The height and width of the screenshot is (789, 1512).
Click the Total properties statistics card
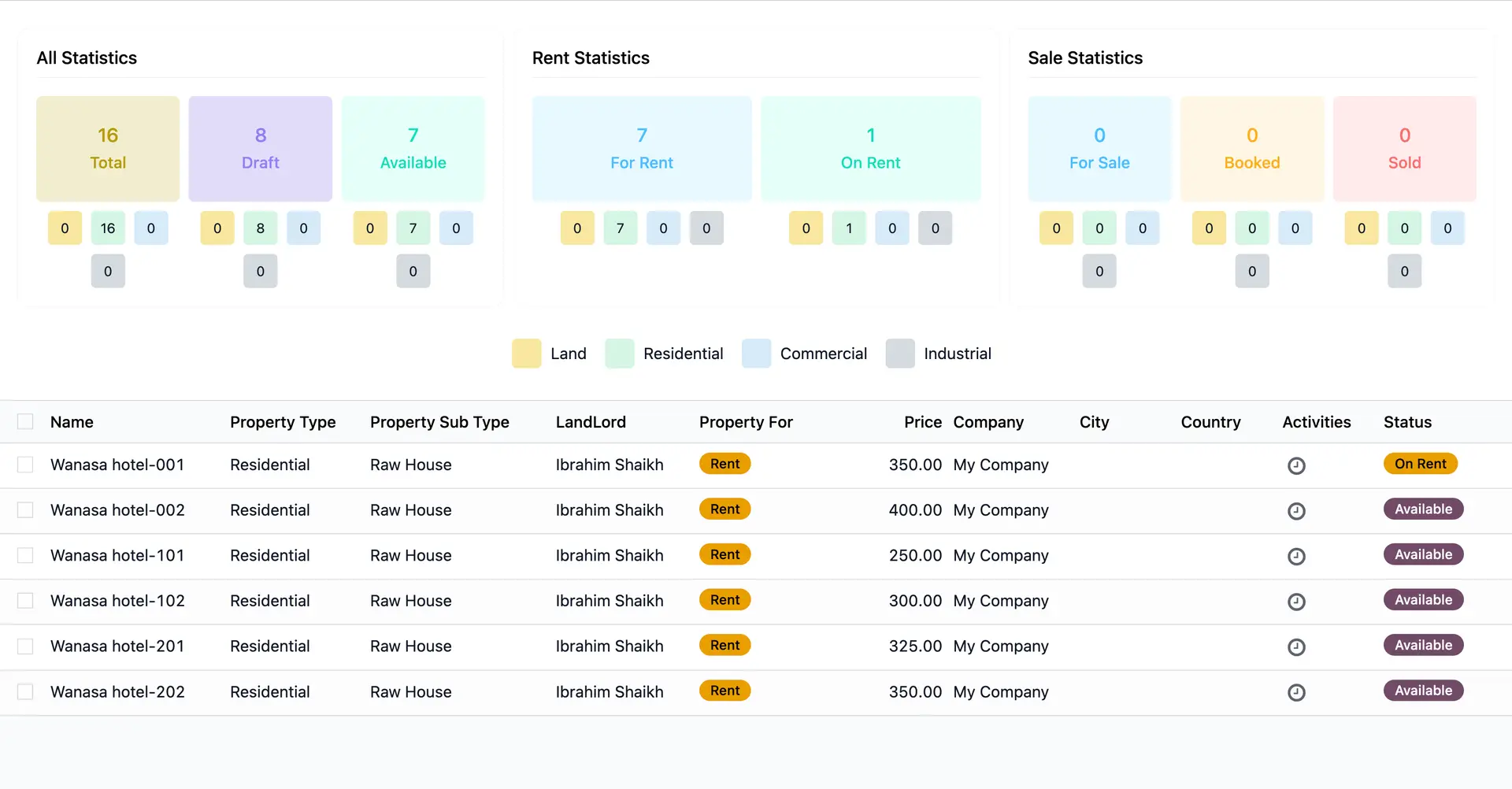pos(108,149)
